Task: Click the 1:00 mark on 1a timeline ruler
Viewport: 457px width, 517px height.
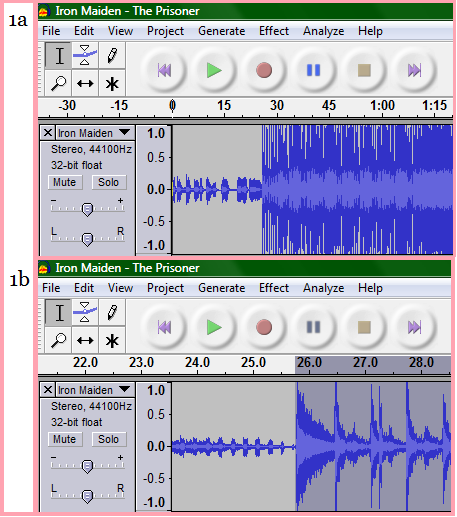Action: point(382,106)
